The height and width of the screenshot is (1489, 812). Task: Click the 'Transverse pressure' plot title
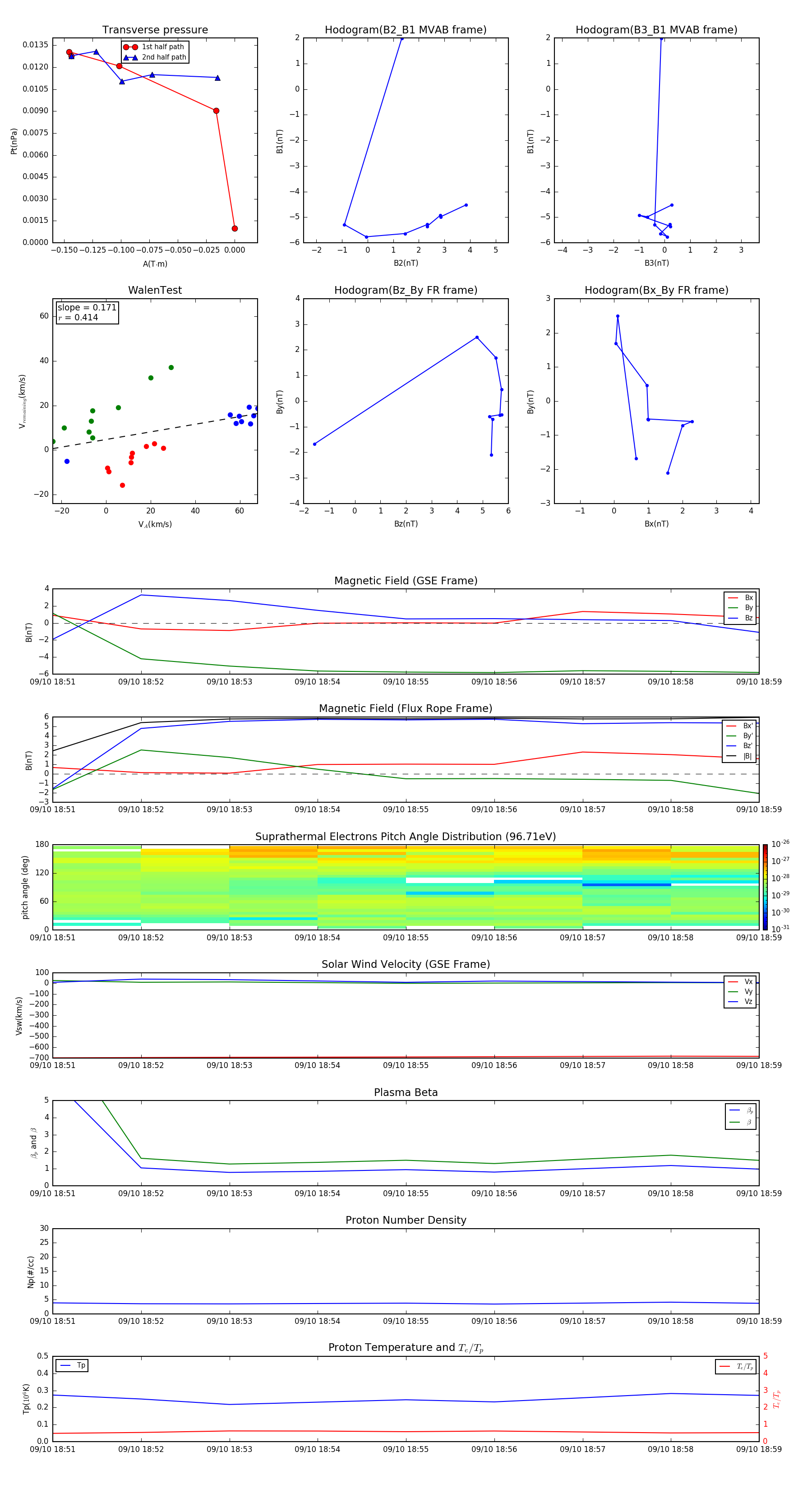tap(155, 29)
